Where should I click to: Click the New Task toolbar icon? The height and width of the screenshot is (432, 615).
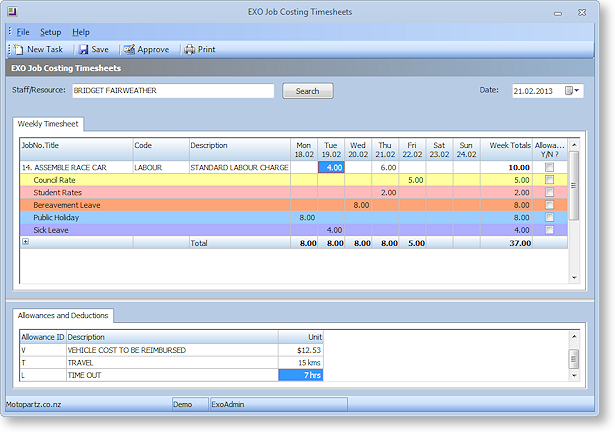click(x=19, y=49)
